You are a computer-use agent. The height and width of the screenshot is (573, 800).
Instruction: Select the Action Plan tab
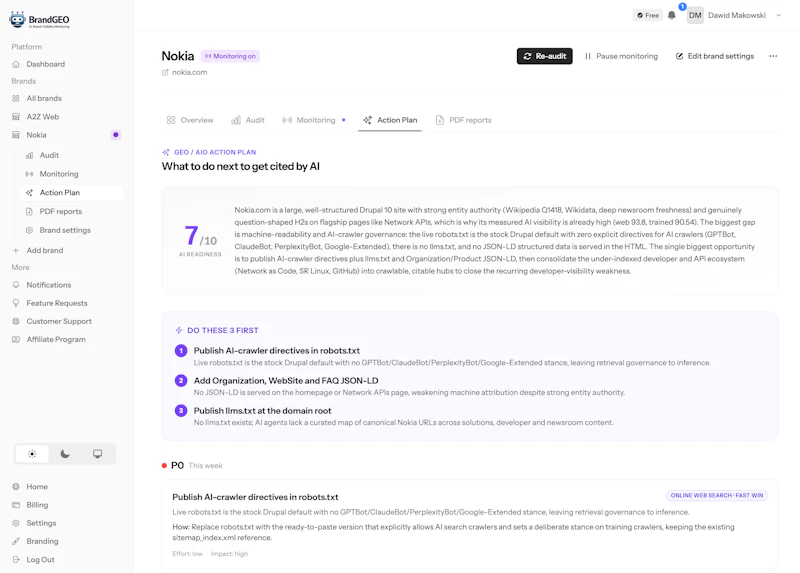pyautogui.click(x=390, y=120)
